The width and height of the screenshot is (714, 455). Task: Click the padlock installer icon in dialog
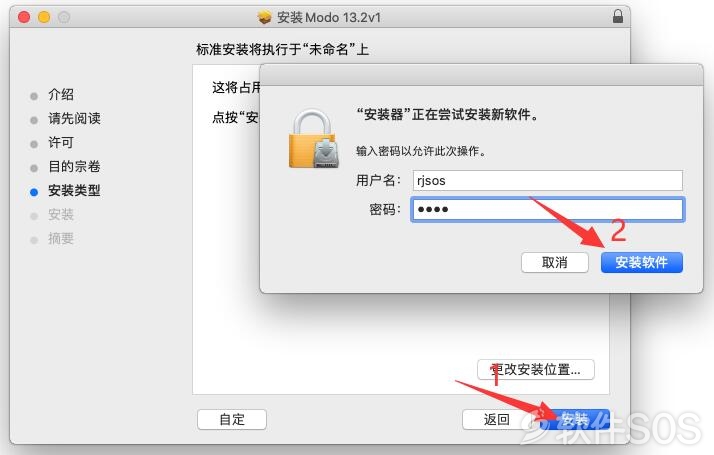pyautogui.click(x=313, y=138)
